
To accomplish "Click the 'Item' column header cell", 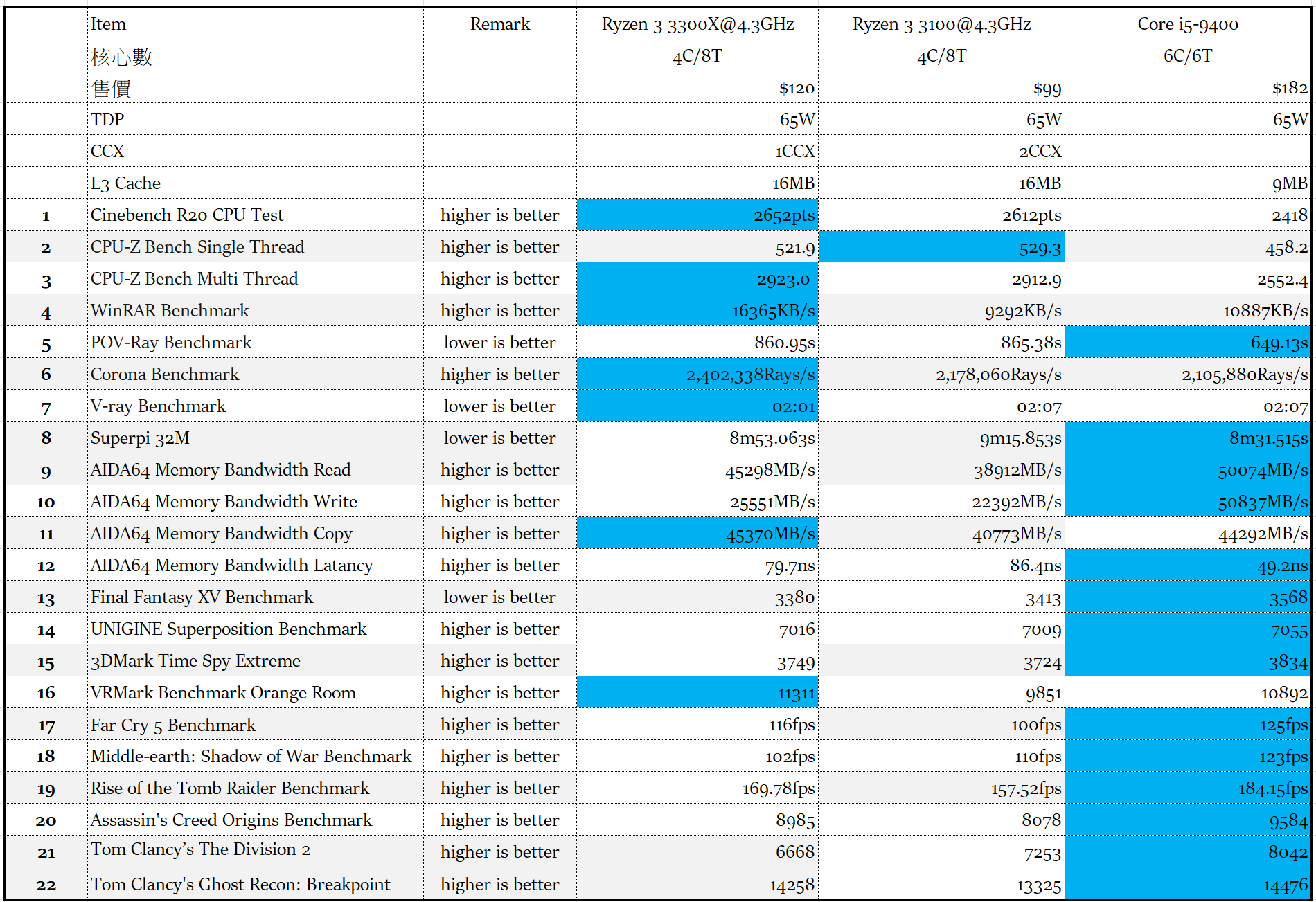I will coord(256,24).
